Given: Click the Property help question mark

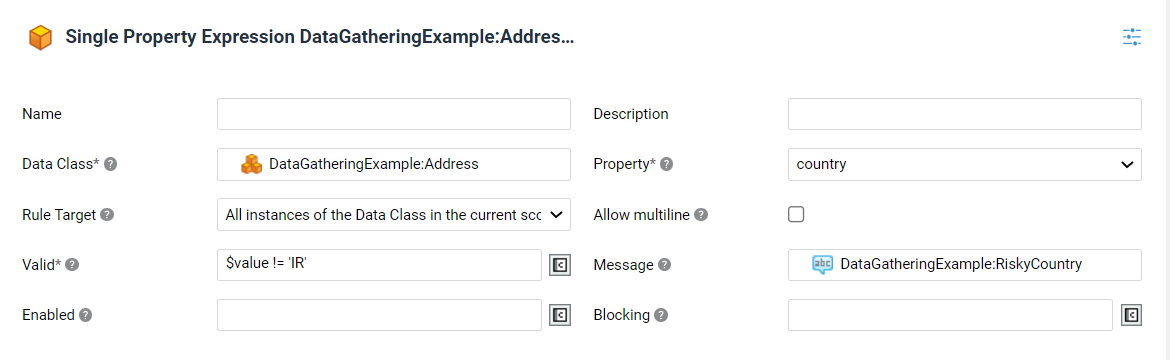Looking at the screenshot, I should (666, 164).
